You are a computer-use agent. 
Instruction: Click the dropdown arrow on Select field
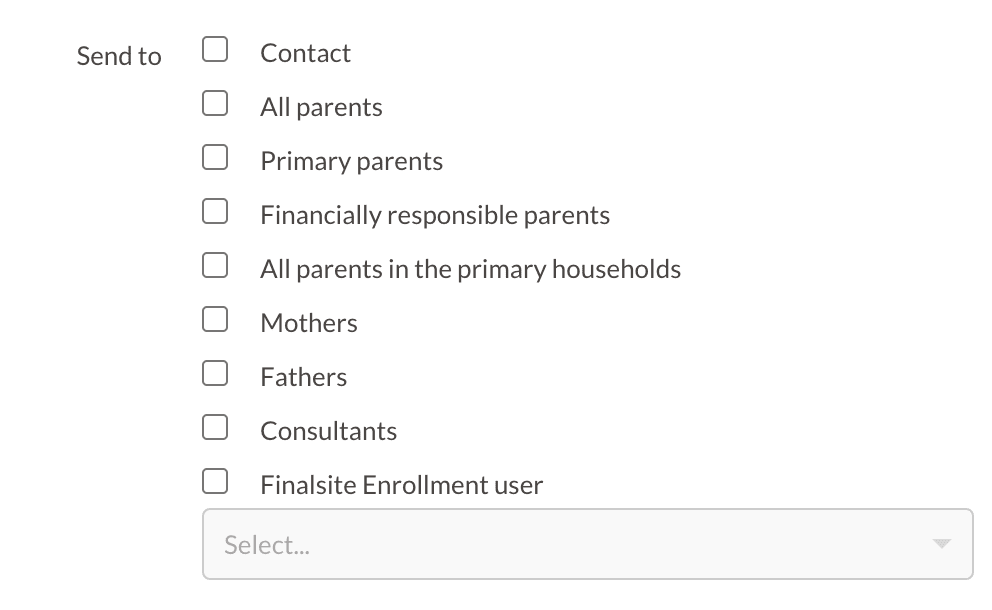tap(940, 544)
